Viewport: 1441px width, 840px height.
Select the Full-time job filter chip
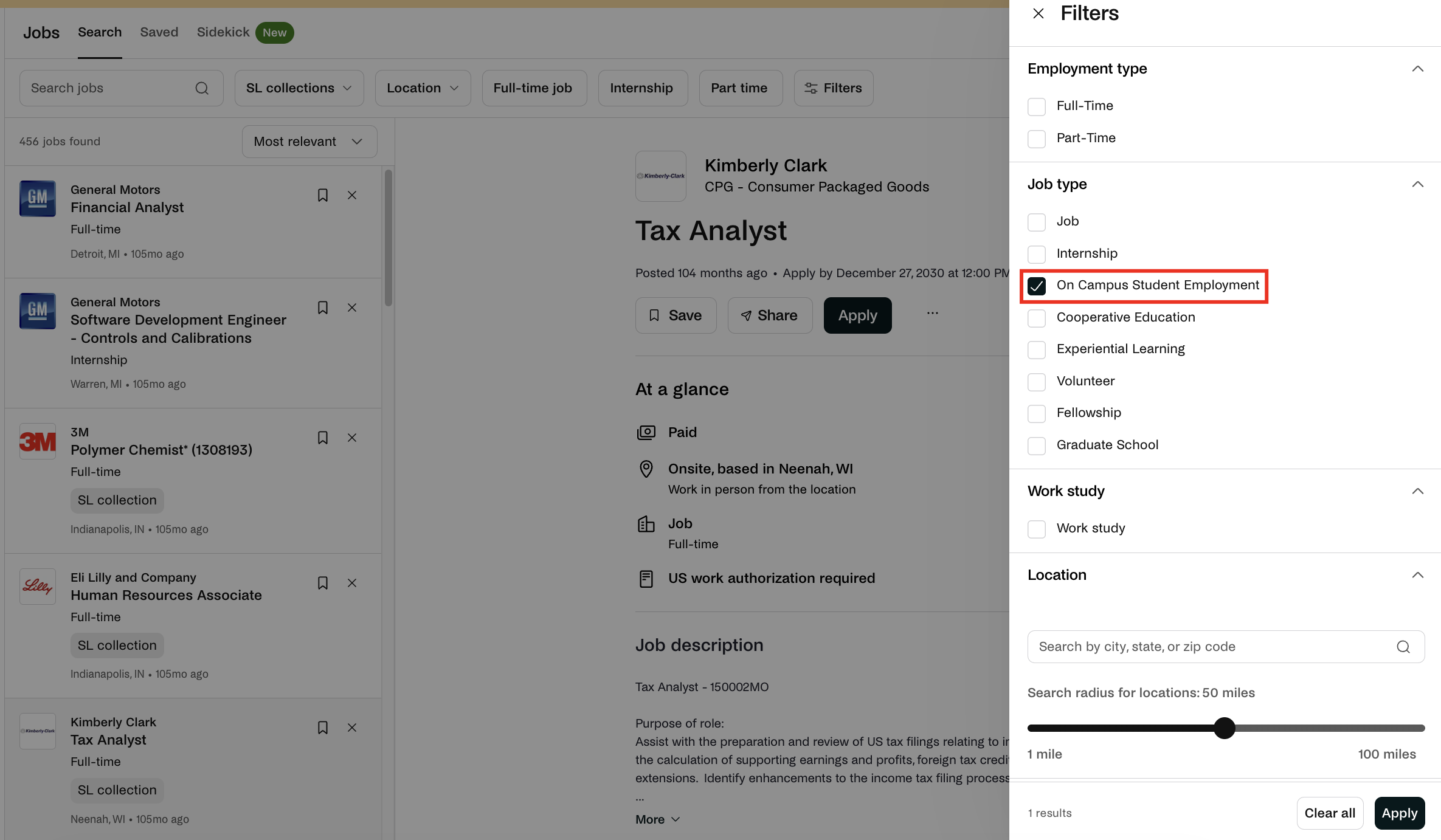click(534, 88)
